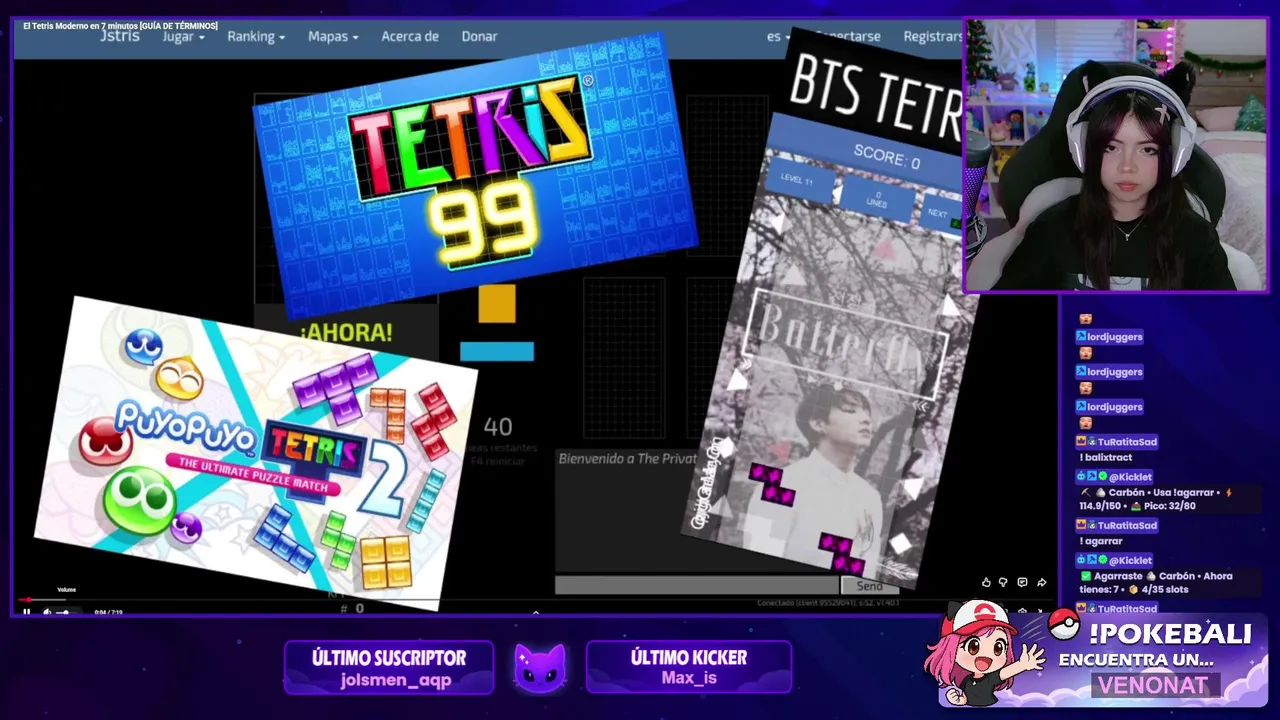Image resolution: width=1280 pixels, height=720 pixels.
Task: Seek on the red video progress bar
Action: pyautogui.click(x=535, y=601)
